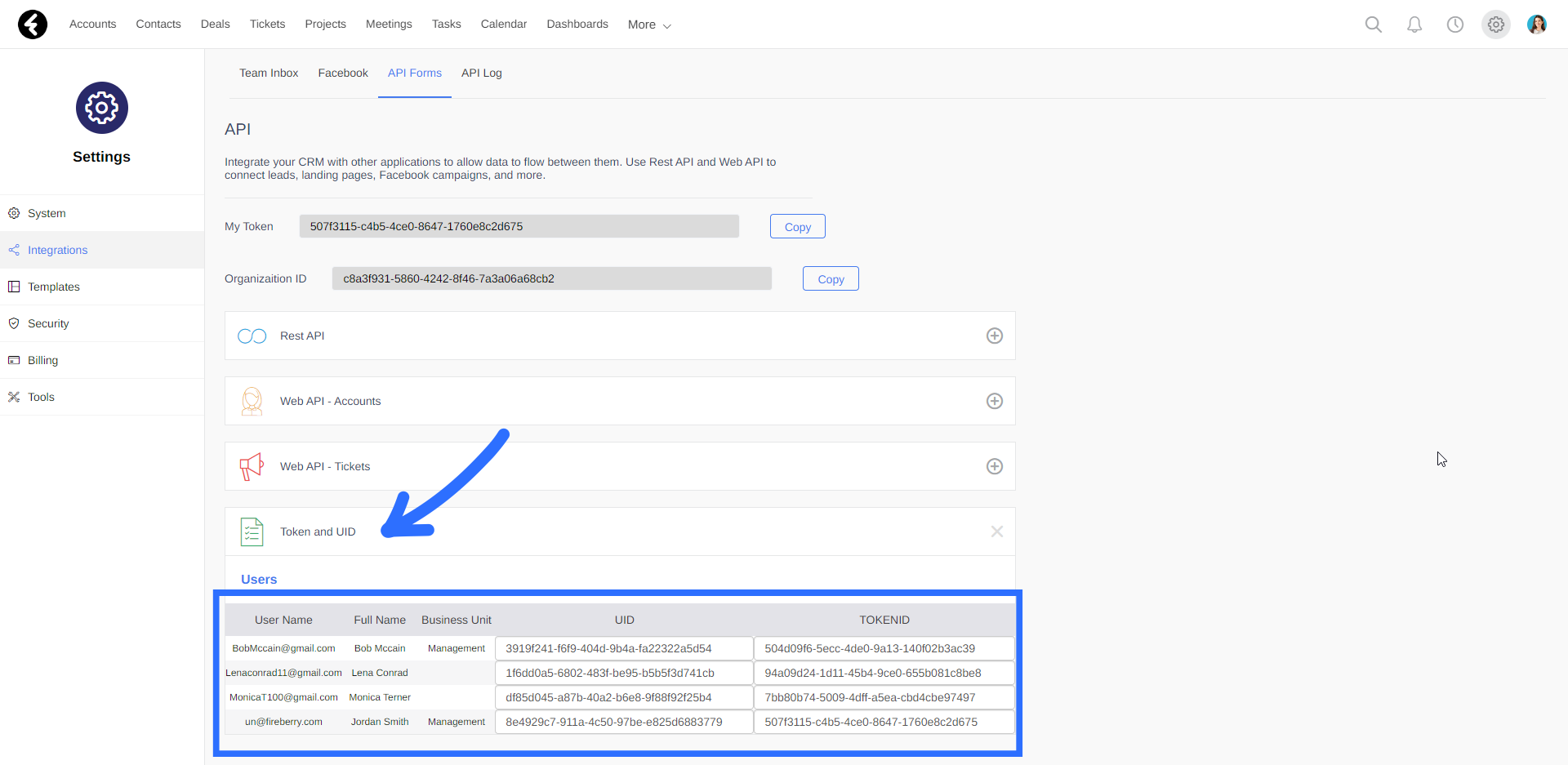The image size is (1568, 765).
Task: Click the recent history clock icon
Action: (1455, 24)
